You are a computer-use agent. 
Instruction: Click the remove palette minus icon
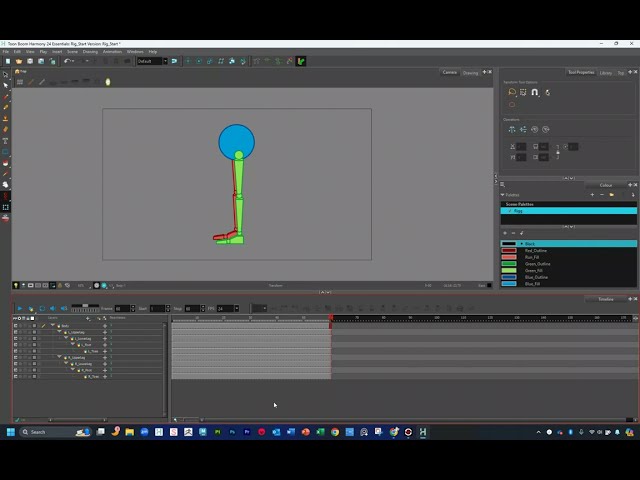point(602,195)
